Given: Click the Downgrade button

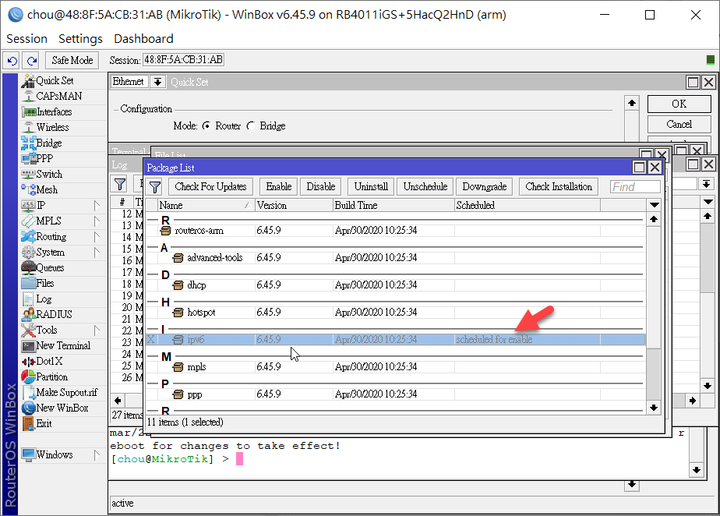Looking at the screenshot, I should point(484,187).
